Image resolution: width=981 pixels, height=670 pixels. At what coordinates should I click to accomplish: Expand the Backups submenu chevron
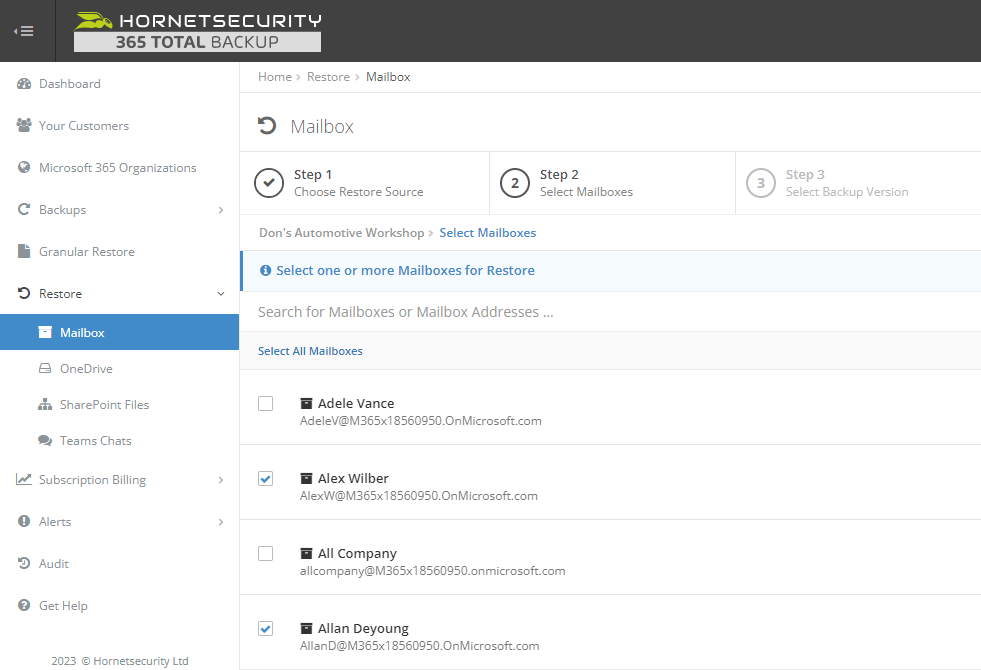point(221,210)
